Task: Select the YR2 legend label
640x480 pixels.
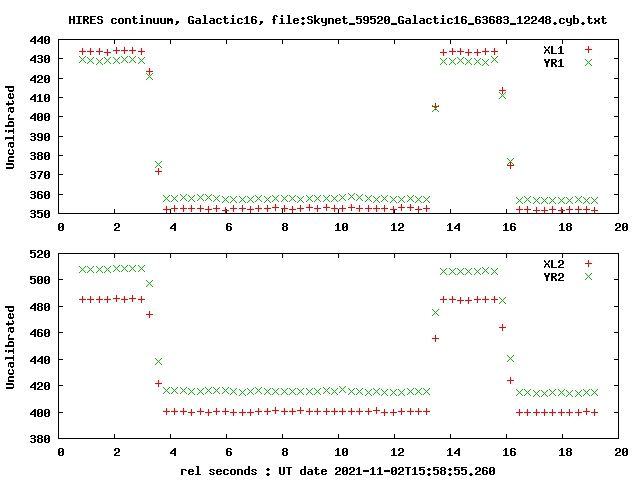Action: point(553,277)
